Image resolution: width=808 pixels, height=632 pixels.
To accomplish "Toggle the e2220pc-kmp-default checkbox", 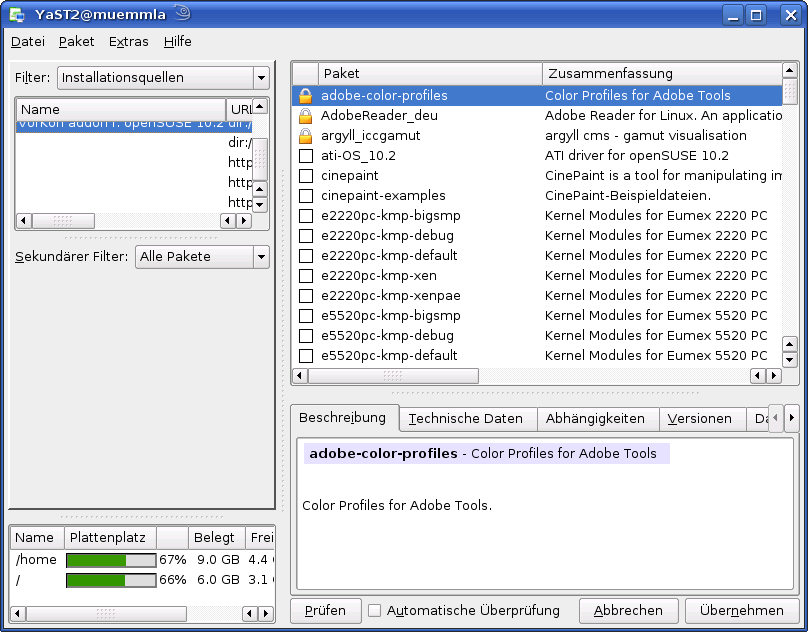I will coord(306,256).
